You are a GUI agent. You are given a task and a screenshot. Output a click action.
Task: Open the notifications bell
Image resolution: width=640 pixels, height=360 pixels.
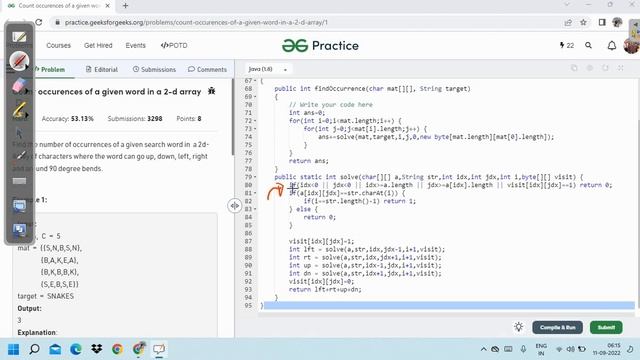point(611,45)
